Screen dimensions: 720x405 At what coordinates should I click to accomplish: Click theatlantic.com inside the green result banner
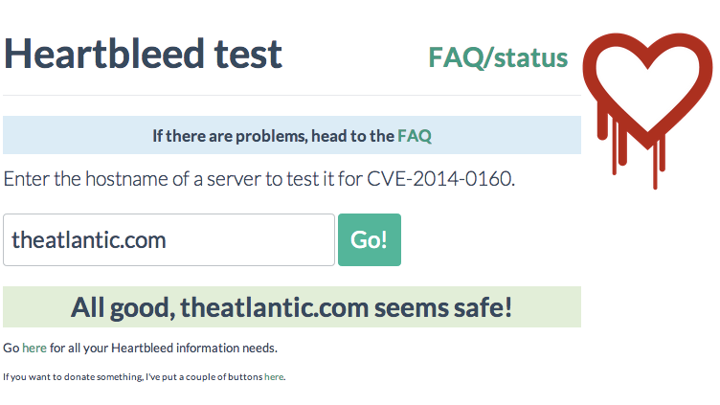tap(275, 308)
